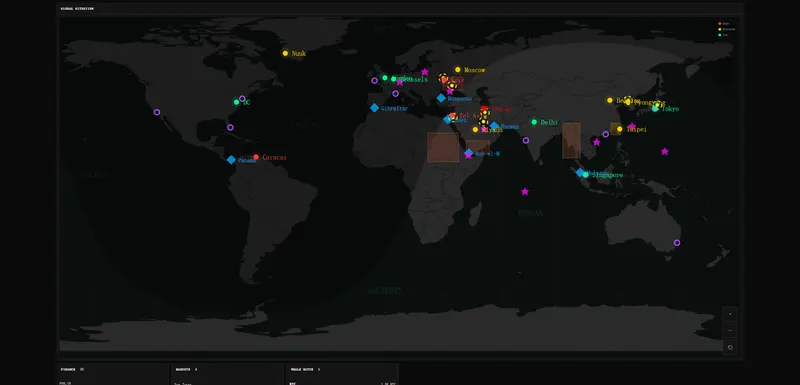Select the yellow Riyadh marker dot
The image size is (800, 385).
[476, 130]
